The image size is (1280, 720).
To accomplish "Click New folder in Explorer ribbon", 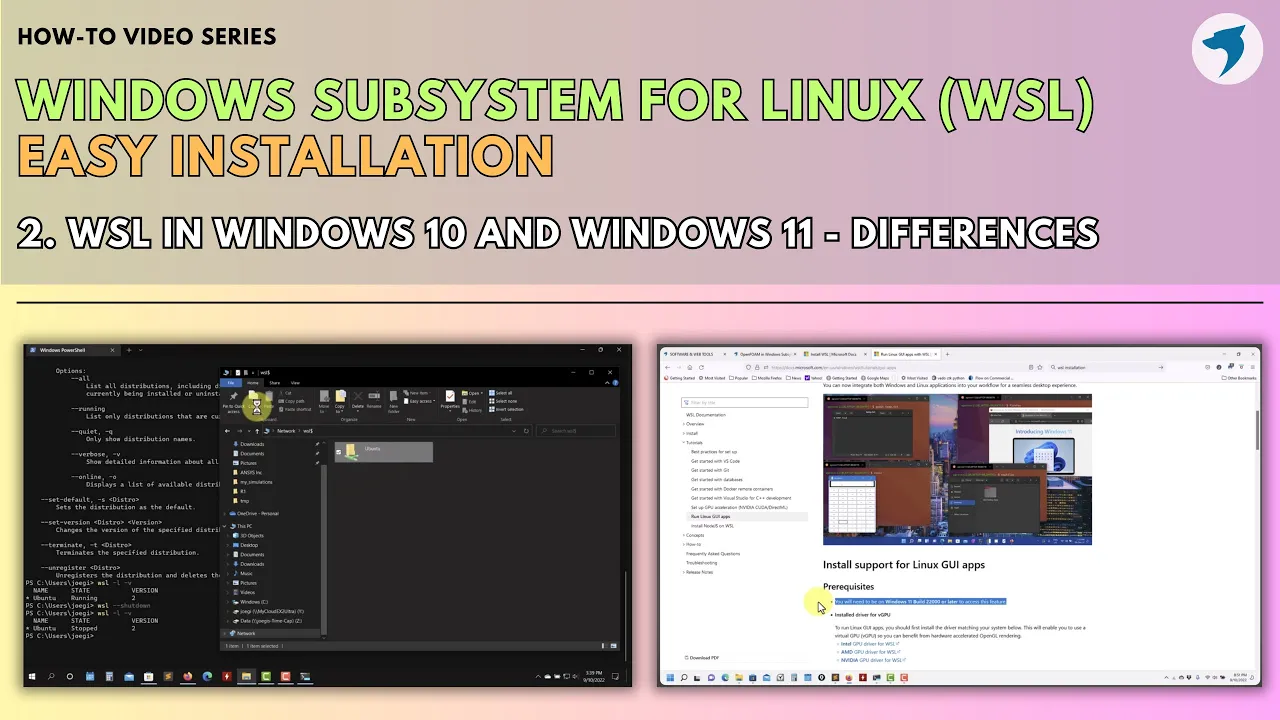I will click(393, 400).
